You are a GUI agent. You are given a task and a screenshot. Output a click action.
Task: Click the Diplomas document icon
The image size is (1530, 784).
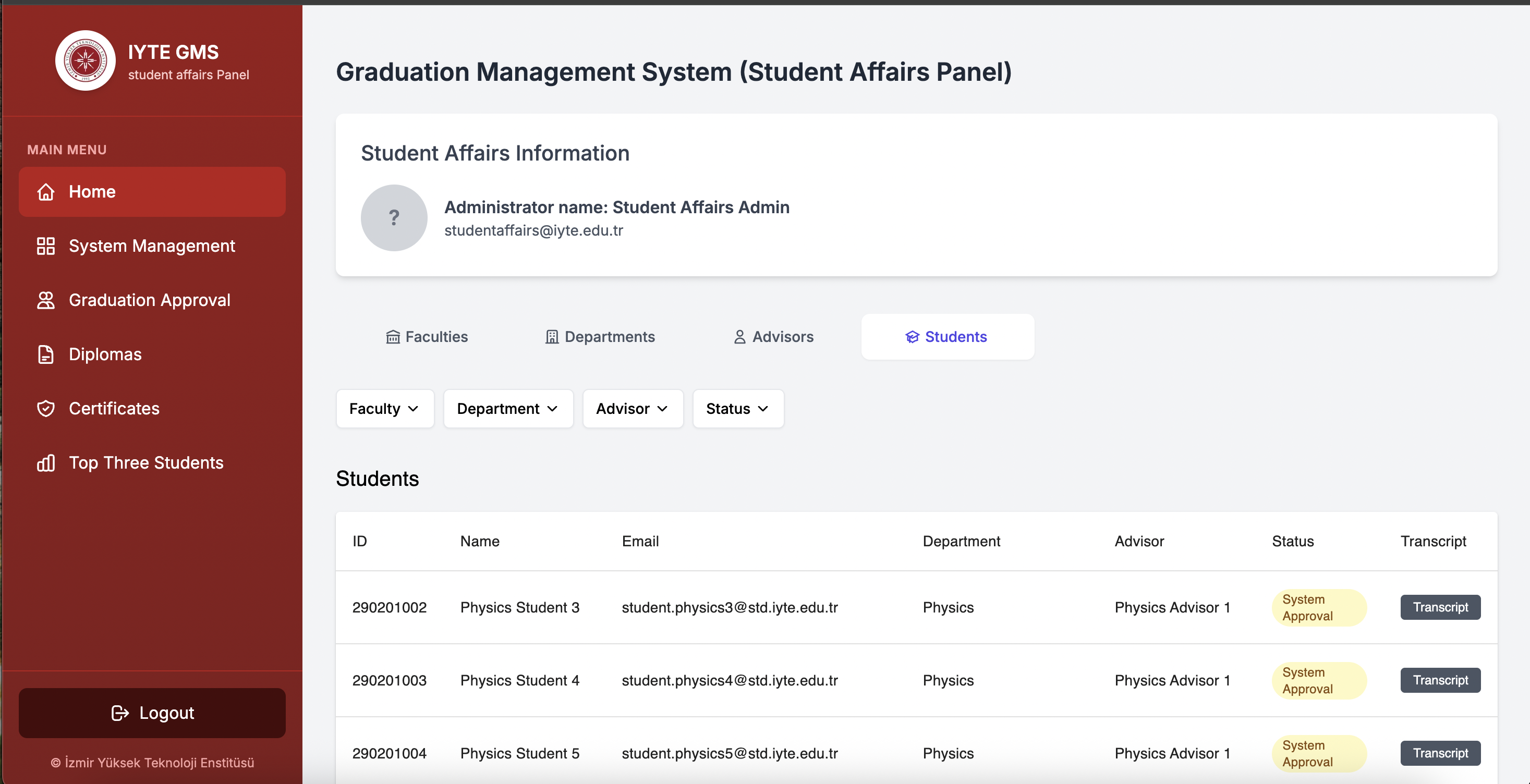click(x=46, y=354)
